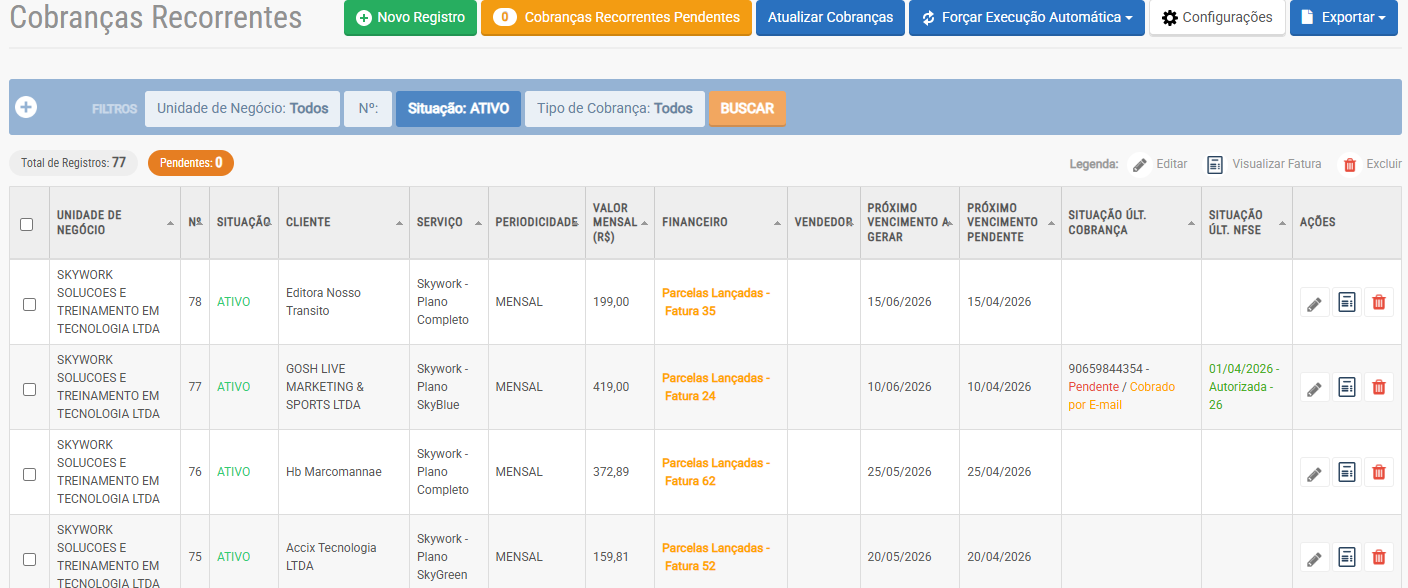The height and width of the screenshot is (588, 1408).
Task: Click the Cobranças Recorrentes Pendentes button
Action: pyautogui.click(x=616, y=17)
